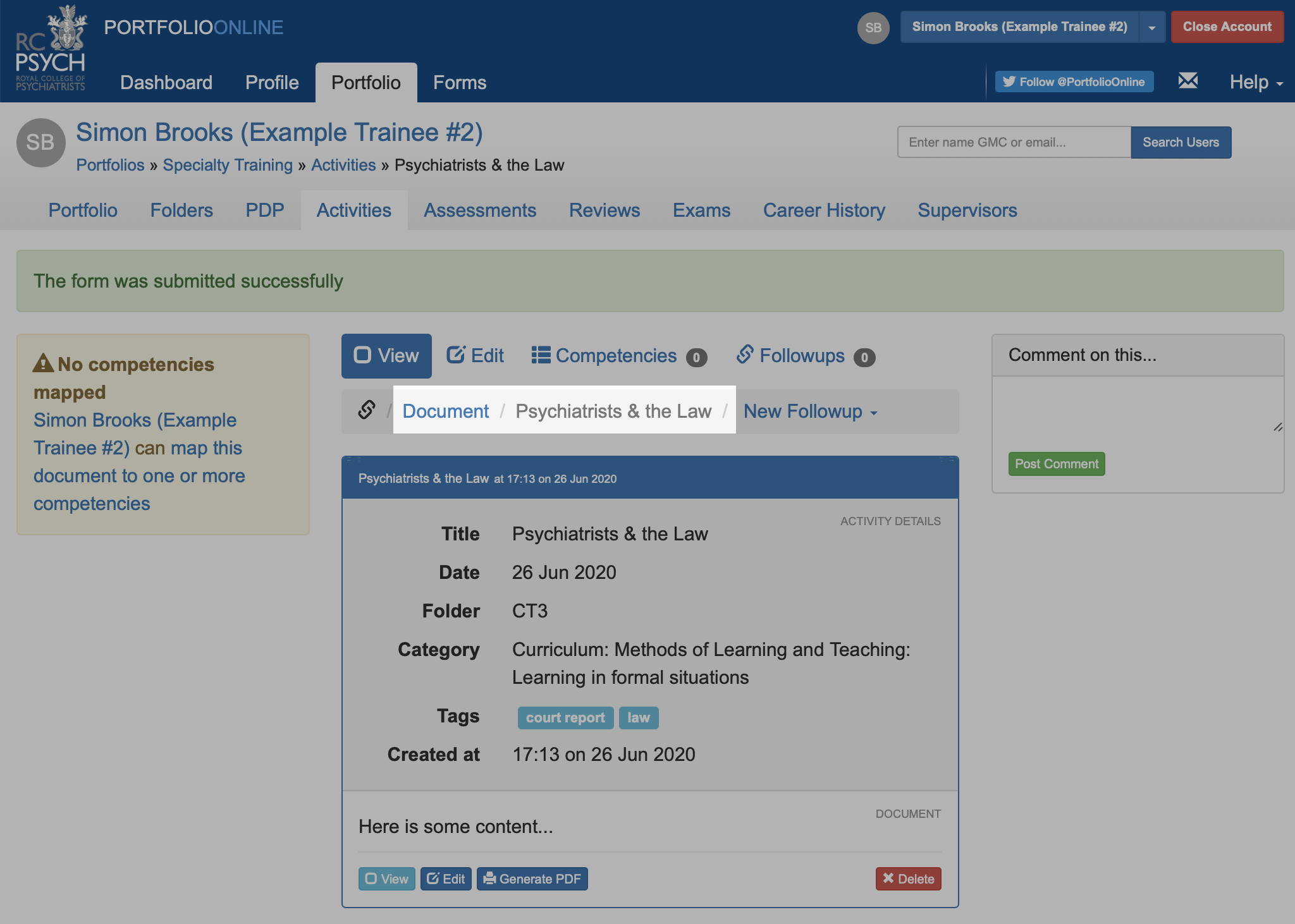The width and height of the screenshot is (1295, 924).
Task: Click the user search input field
Action: (x=1013, y=142)
